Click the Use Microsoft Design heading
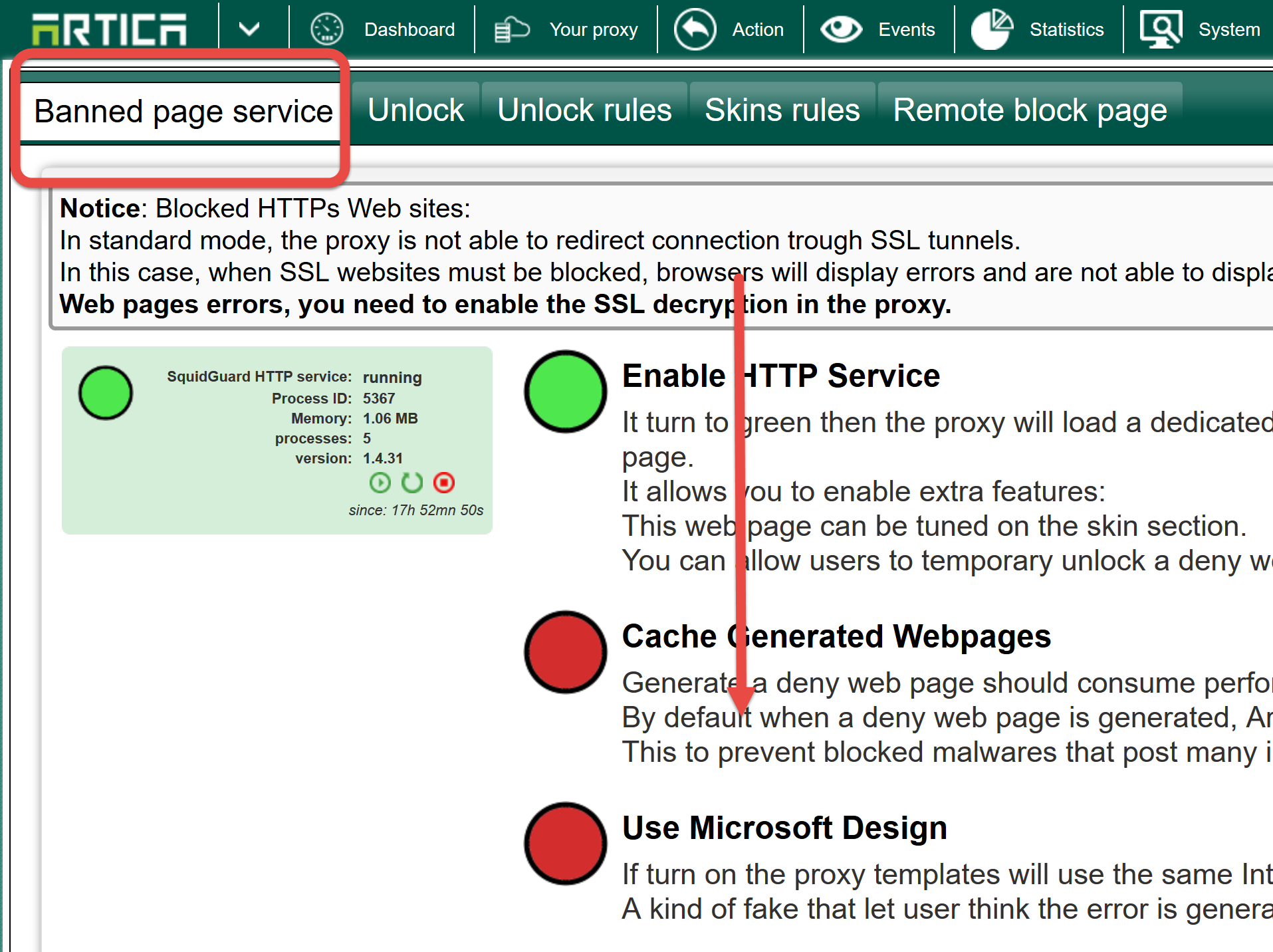The height and width of the screenshot is (952, 1273). [784, 828]
